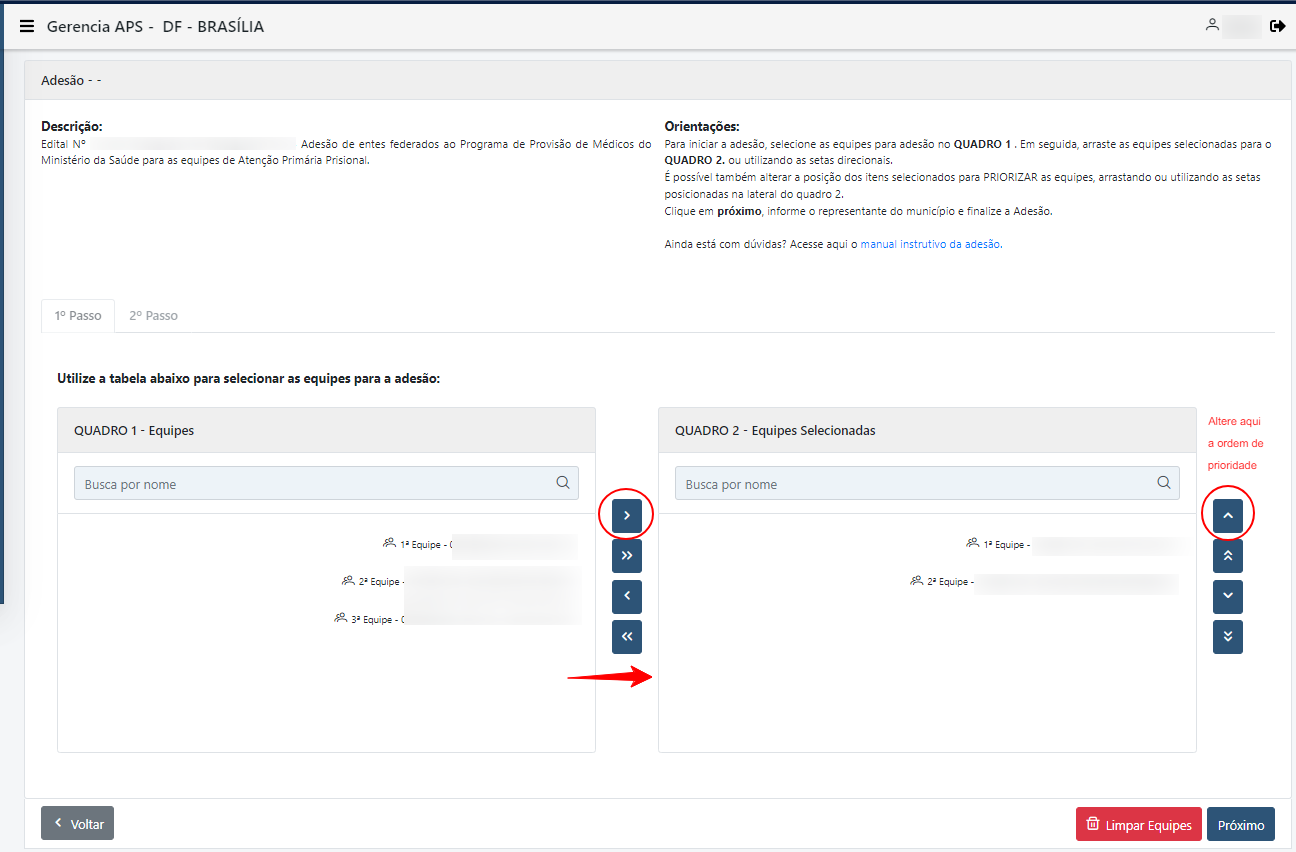The width and height of the screenshot is (1296, 852).
Task: Focus Quadro 2 Busca por nome field
Action: point(927,483)
